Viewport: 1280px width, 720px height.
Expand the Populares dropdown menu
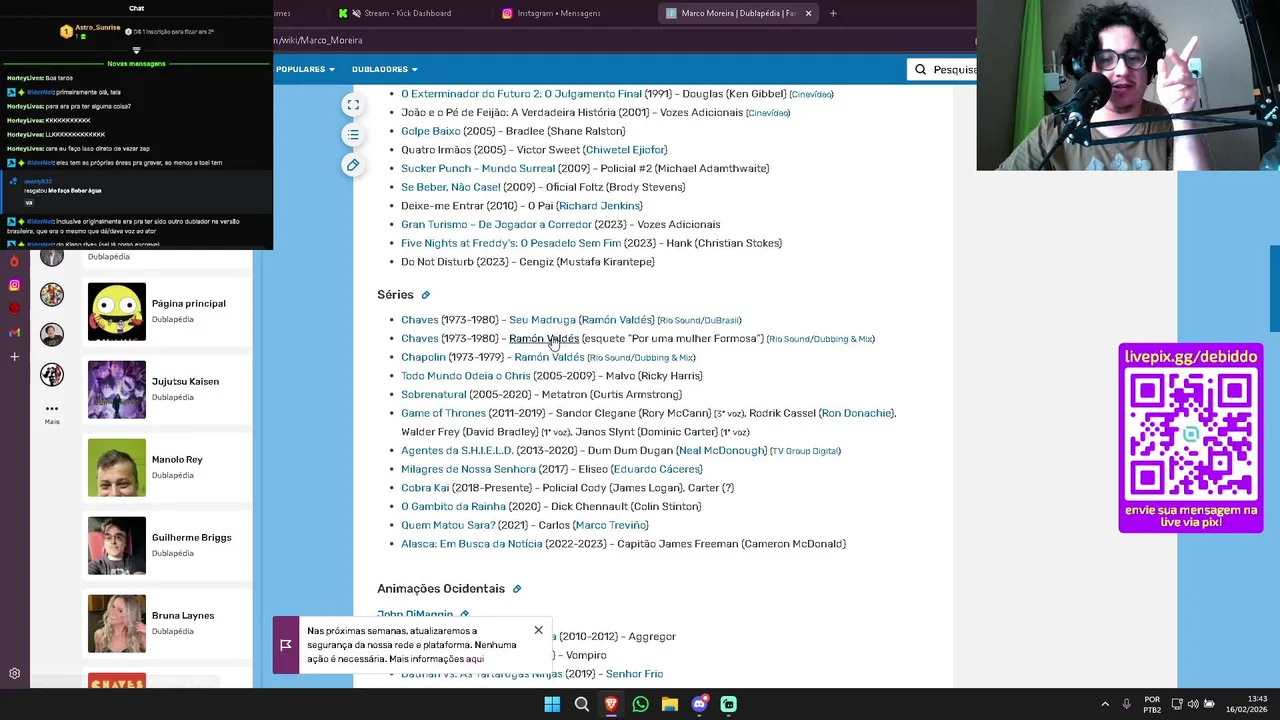[x=305, y=69]
